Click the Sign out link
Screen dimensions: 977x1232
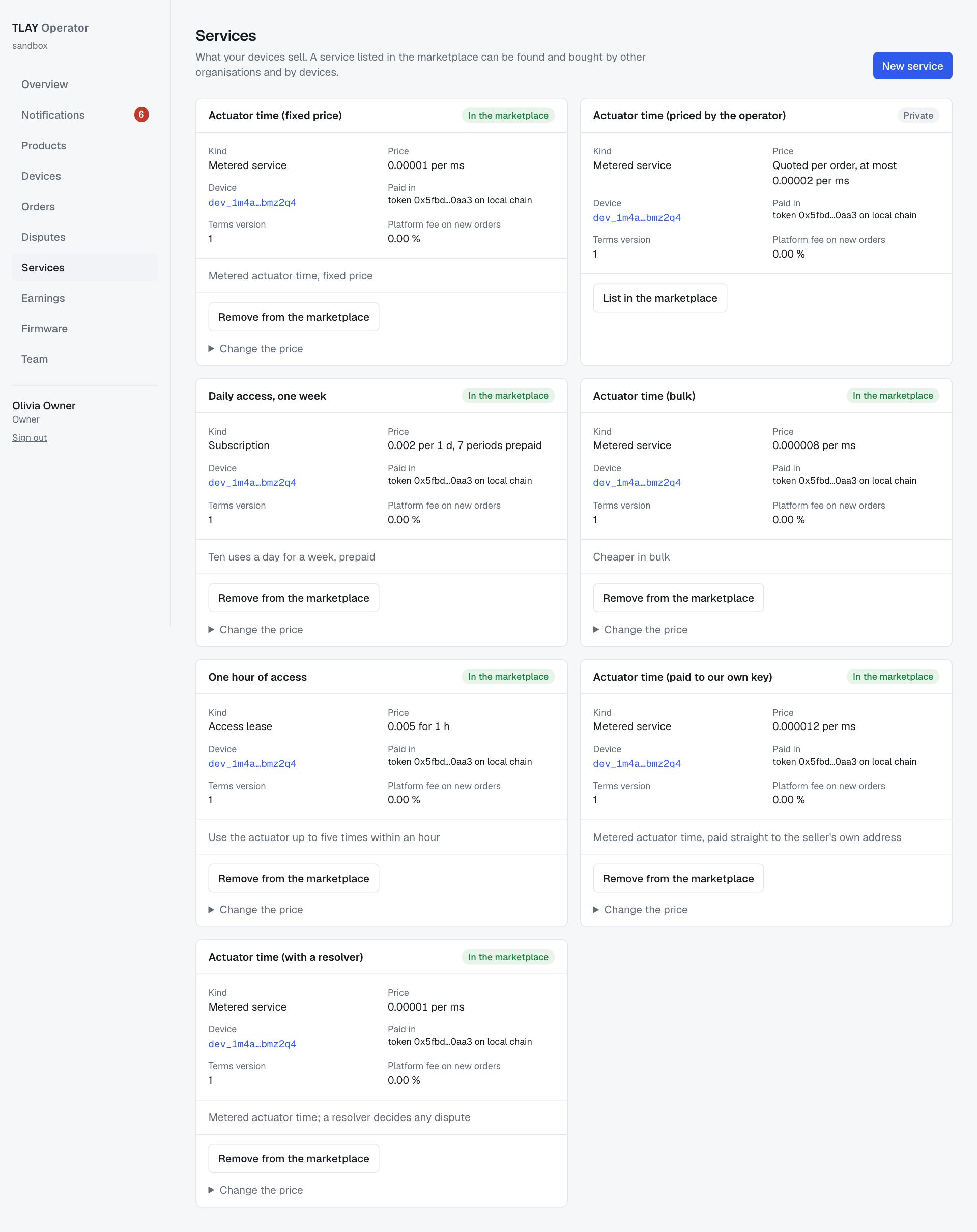tap(30, 438)
